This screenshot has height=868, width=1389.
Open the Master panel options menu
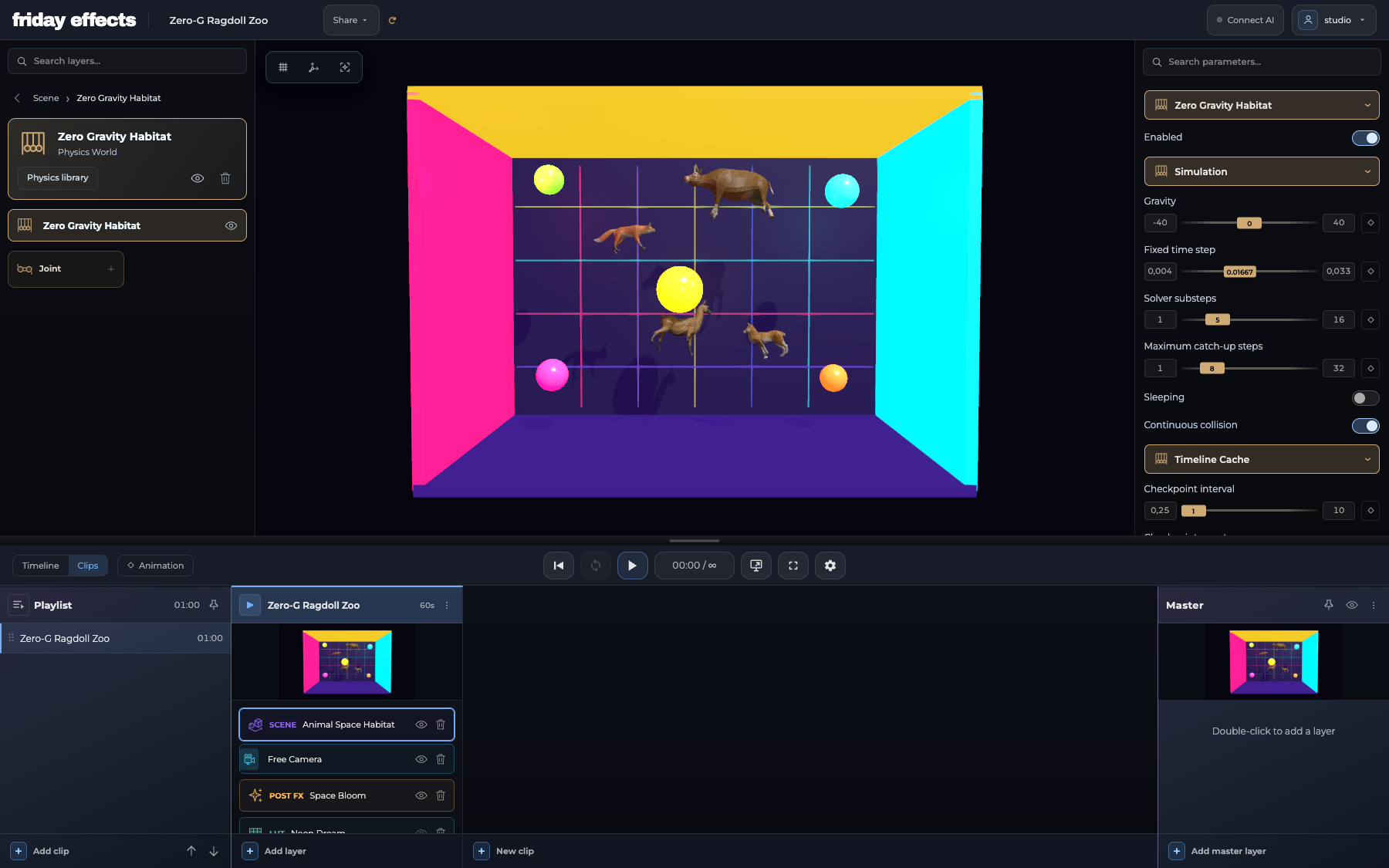(x=1374, y=606)
